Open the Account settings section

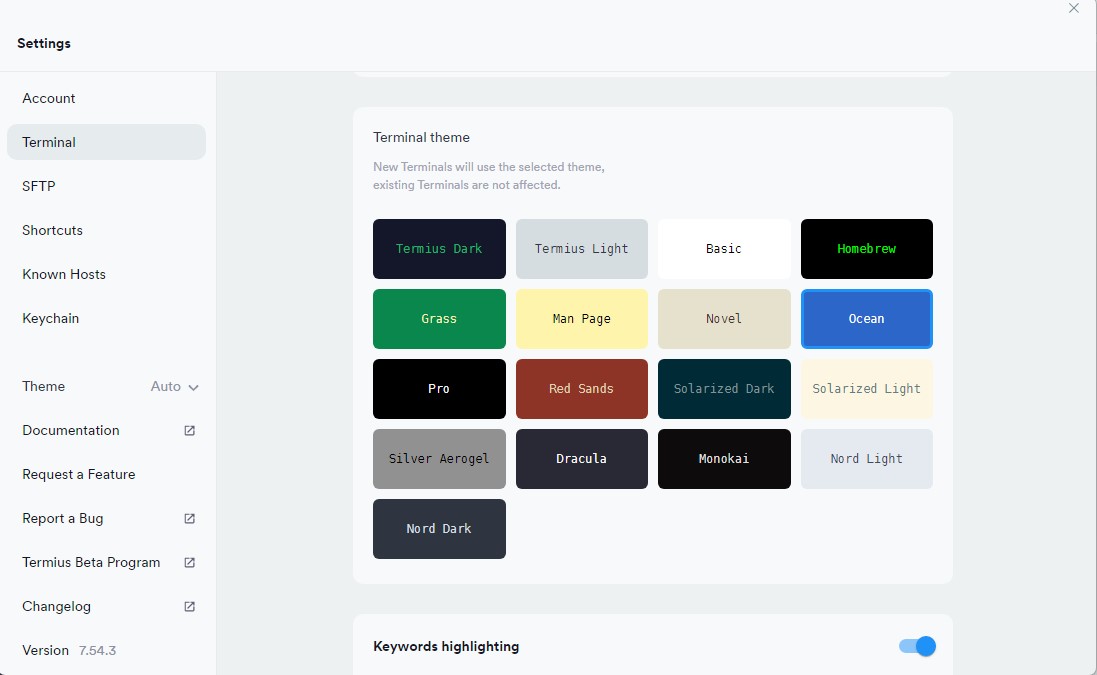49,98
